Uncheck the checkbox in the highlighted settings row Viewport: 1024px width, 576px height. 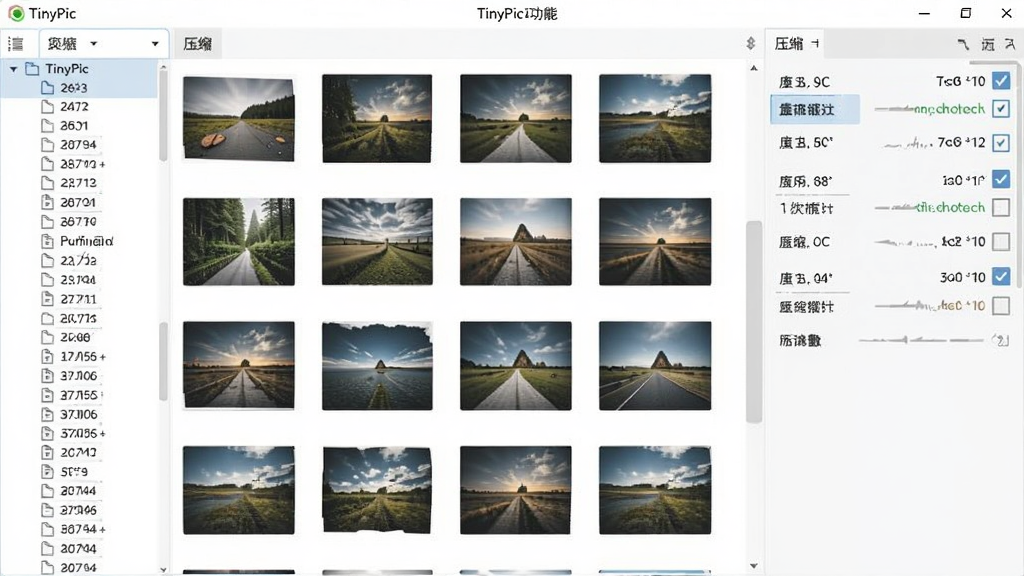click(x=1000, y=108)
